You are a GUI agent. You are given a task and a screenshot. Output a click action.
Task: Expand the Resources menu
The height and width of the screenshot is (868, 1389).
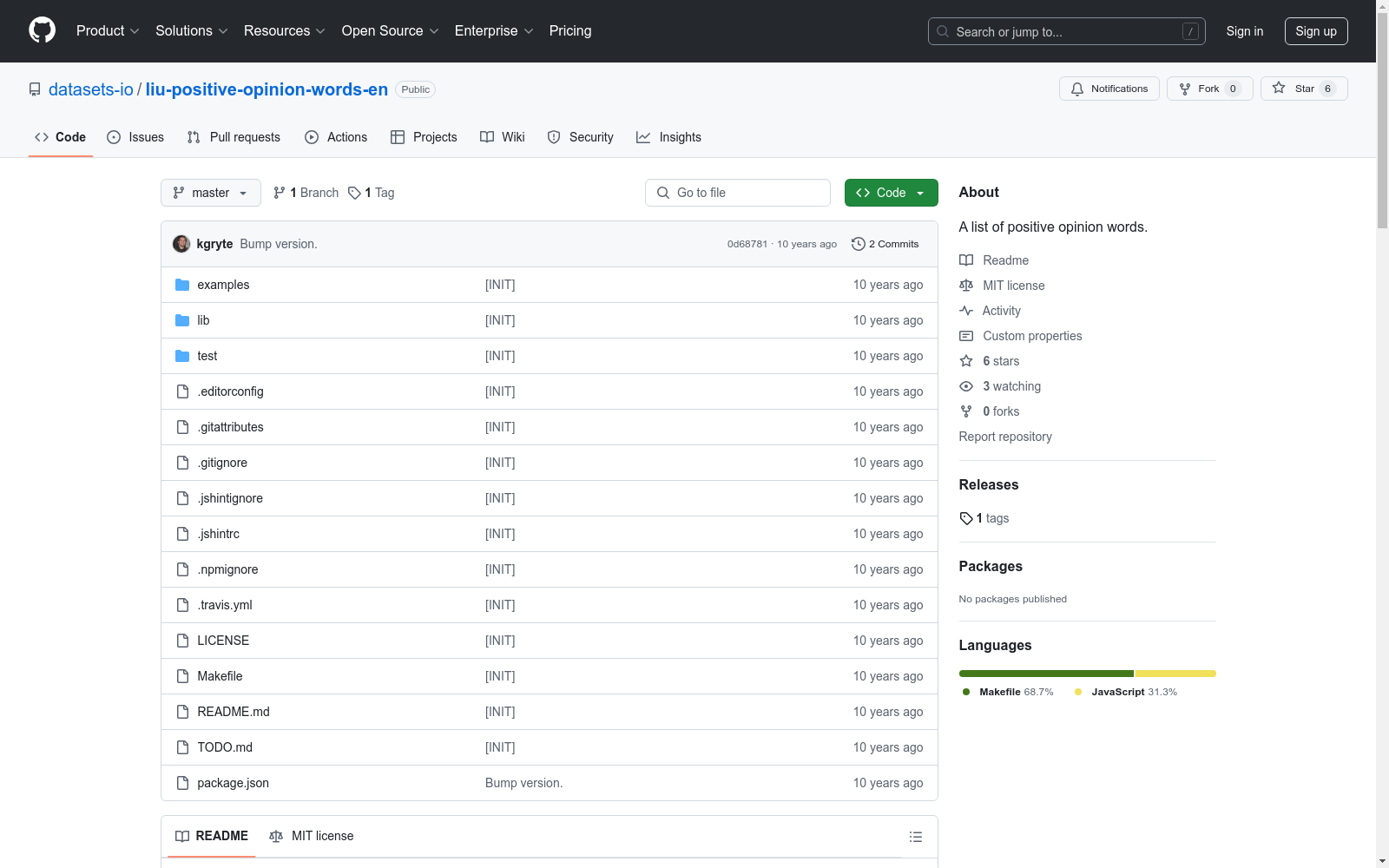[x=285, y=30]
